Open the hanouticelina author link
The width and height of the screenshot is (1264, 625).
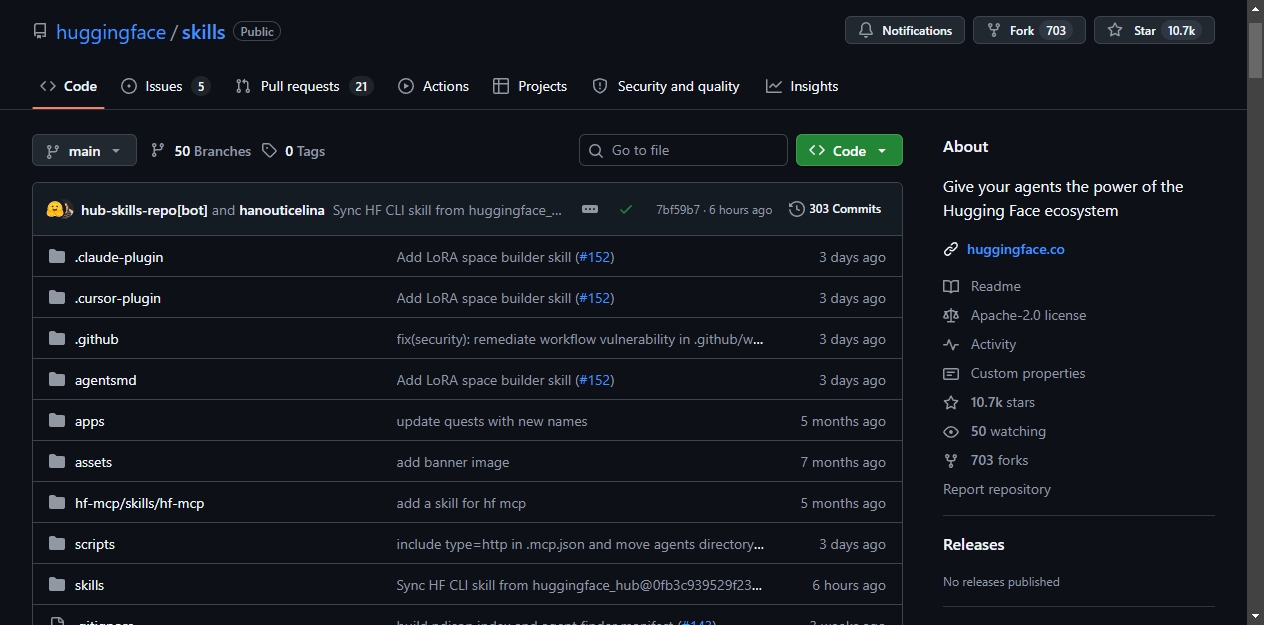point(282,210)
